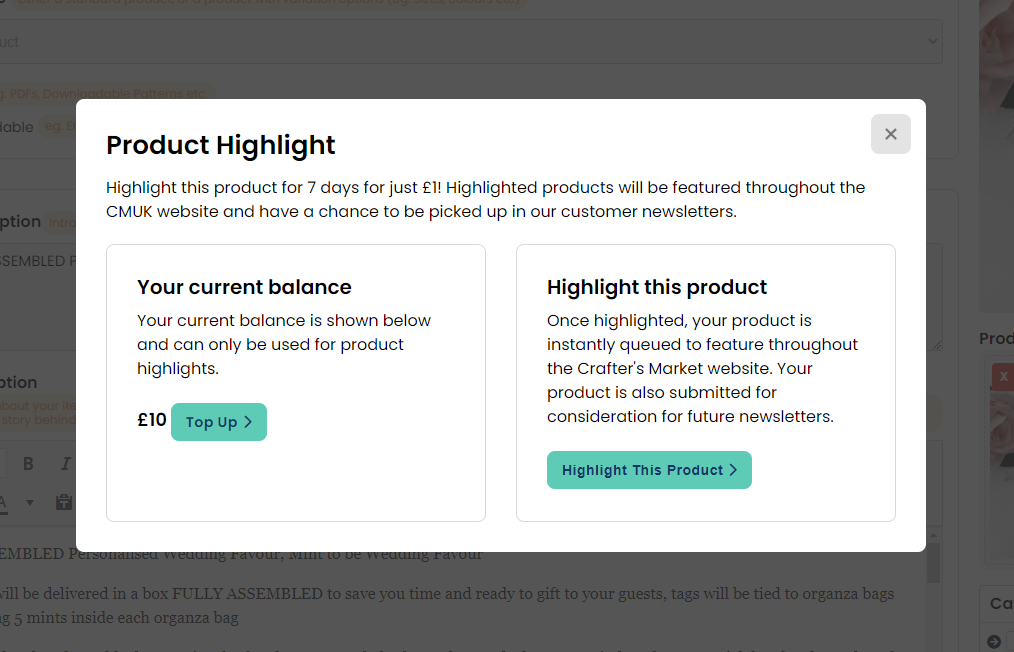Click the text color A icon
This screenshot has height=652, width=1014.
pyautogui.click(x=3, y=502)
